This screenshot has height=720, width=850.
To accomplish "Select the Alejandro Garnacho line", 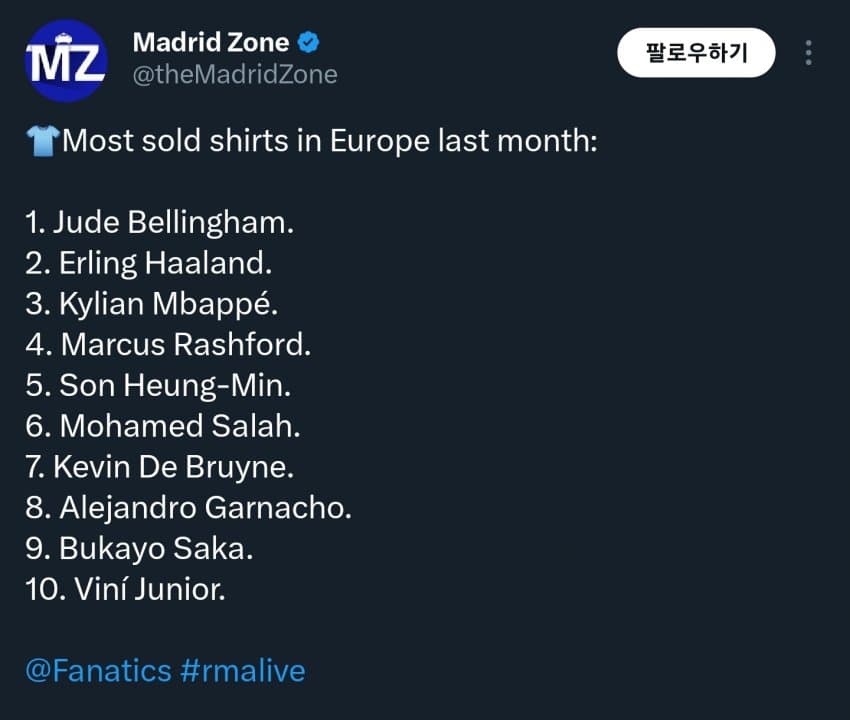I will 189,508.
